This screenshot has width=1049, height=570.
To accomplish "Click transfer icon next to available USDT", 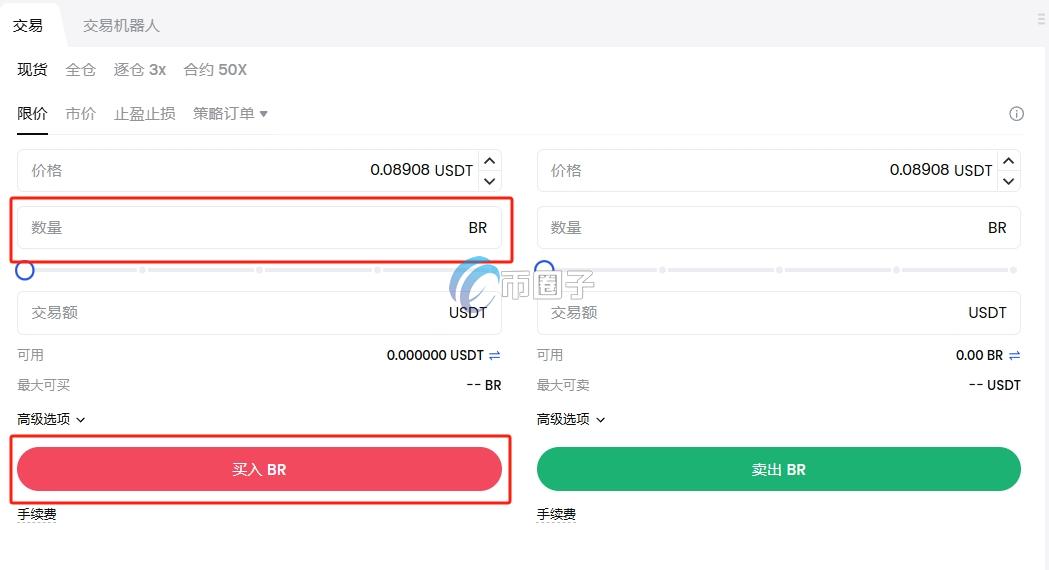I will point(494,355).
